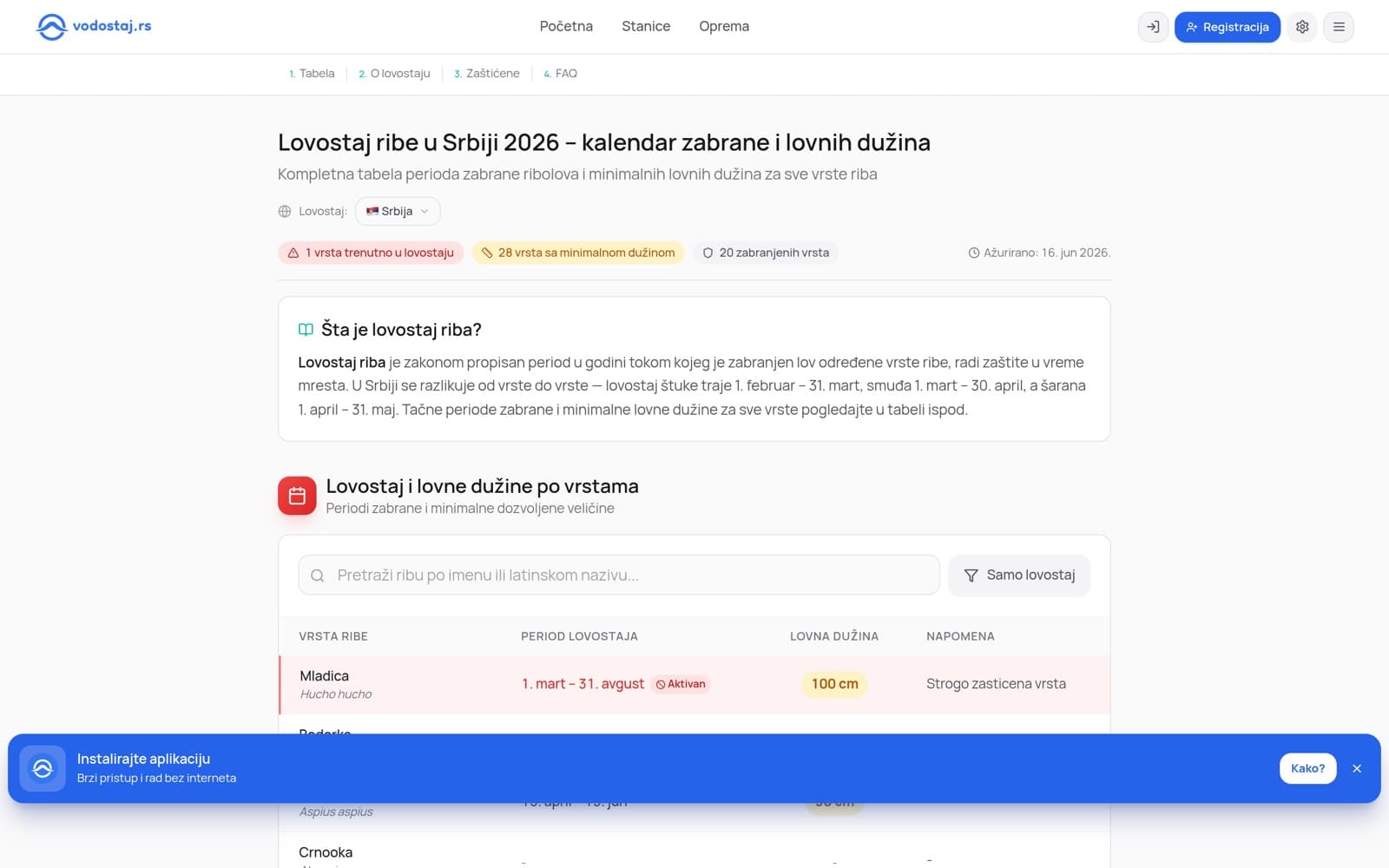Image resolution: width=1389 pixels, height=868 pixels.
Task: Click the 100 cm length badge
Action: (834, 684)
